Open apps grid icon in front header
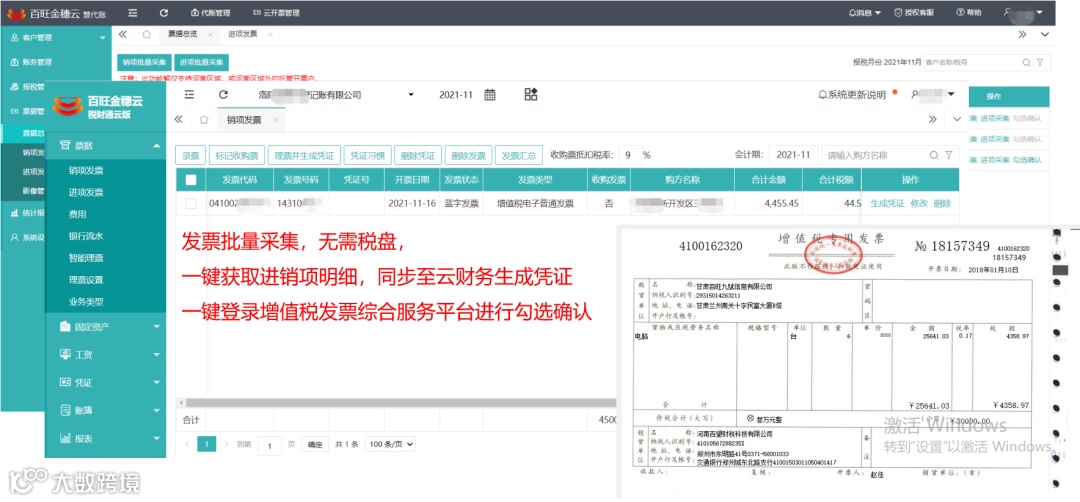 (530, 94)
